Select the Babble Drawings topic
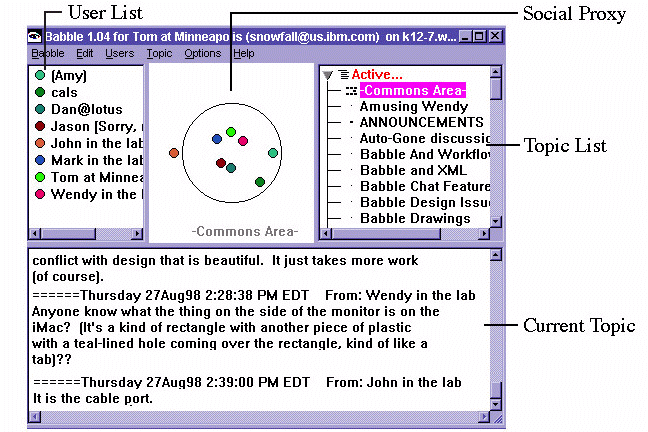The height and width of the screenshot is (432, 648). (415, 218)
